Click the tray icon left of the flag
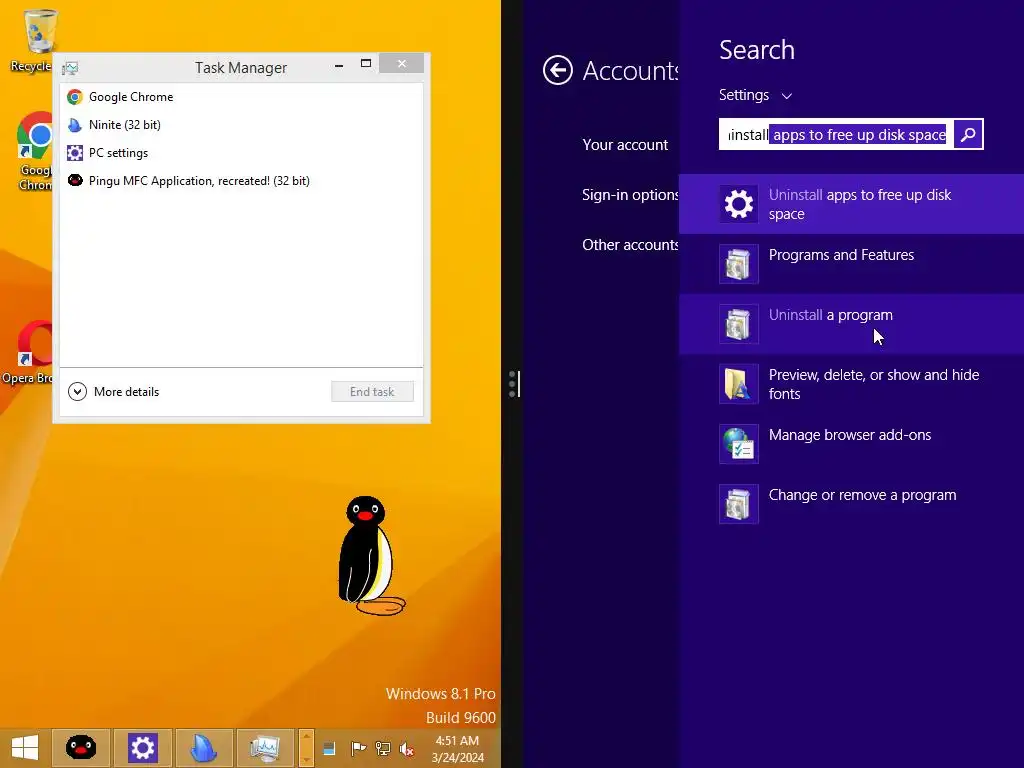This screenshot has height=768, width=1024. (x=329, y=748)
